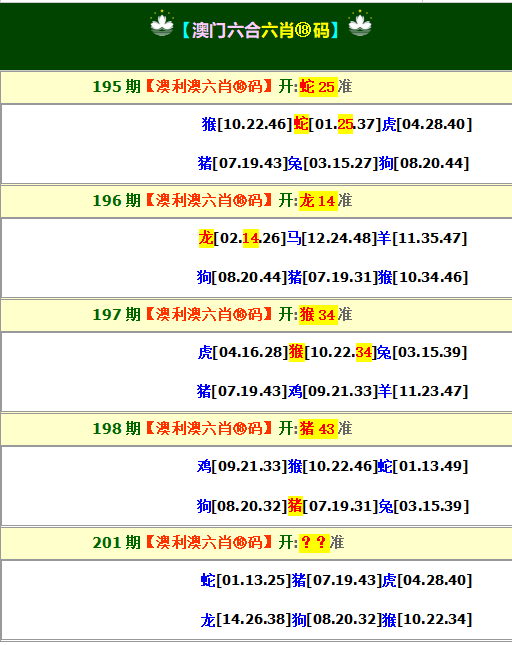Click 猴[10.22.34] in the 197 period

332,352
